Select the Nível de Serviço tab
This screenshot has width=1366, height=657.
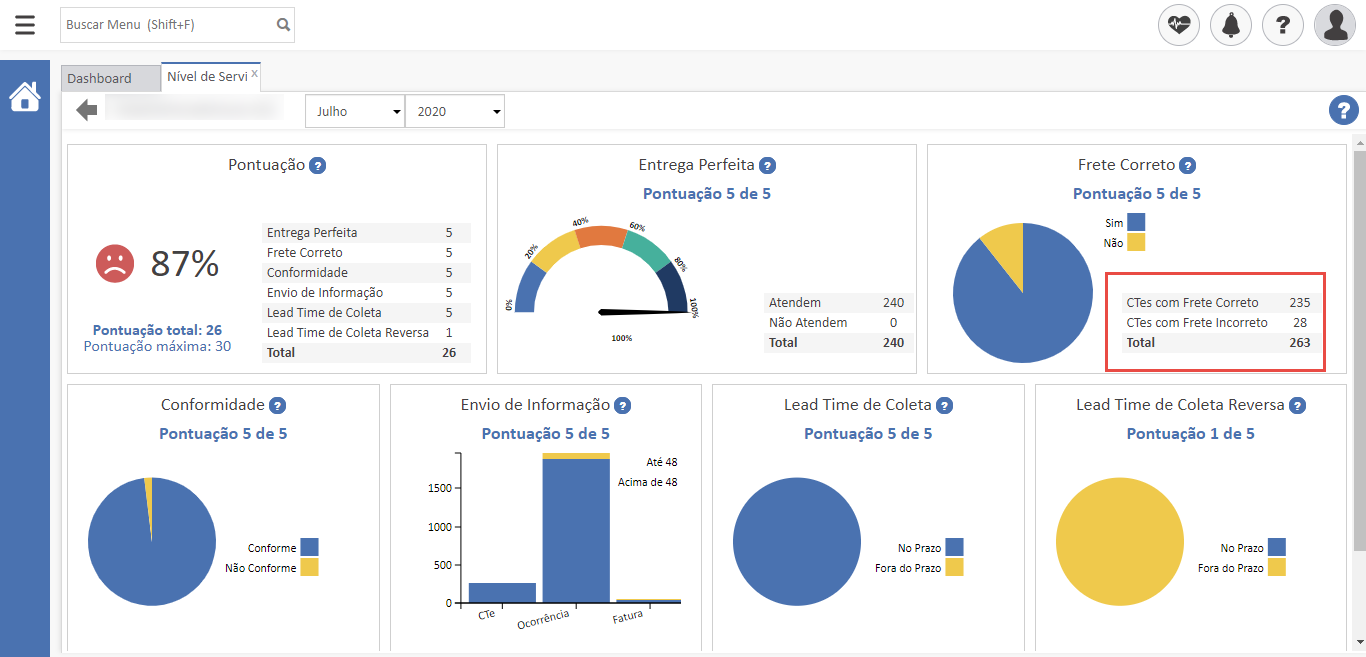coord(206,77)
